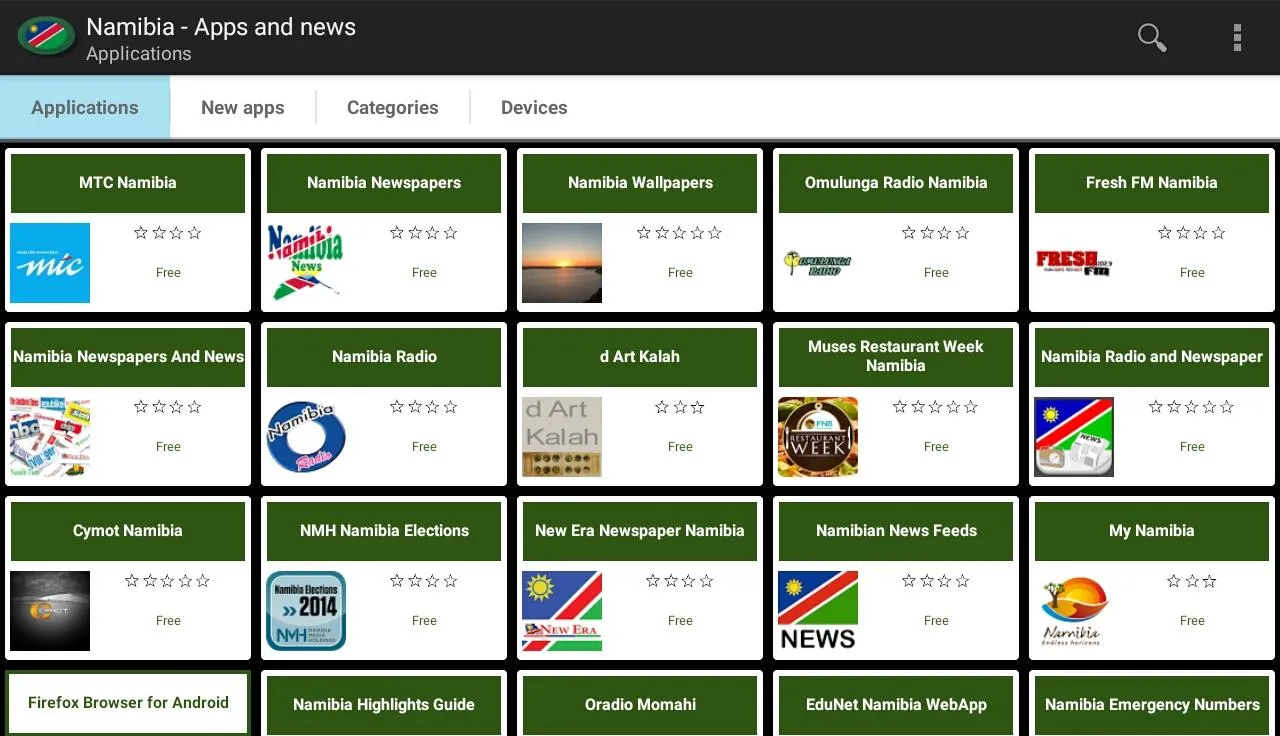
Task: Open the Categories tab
Action: click(x=393, y=108)
